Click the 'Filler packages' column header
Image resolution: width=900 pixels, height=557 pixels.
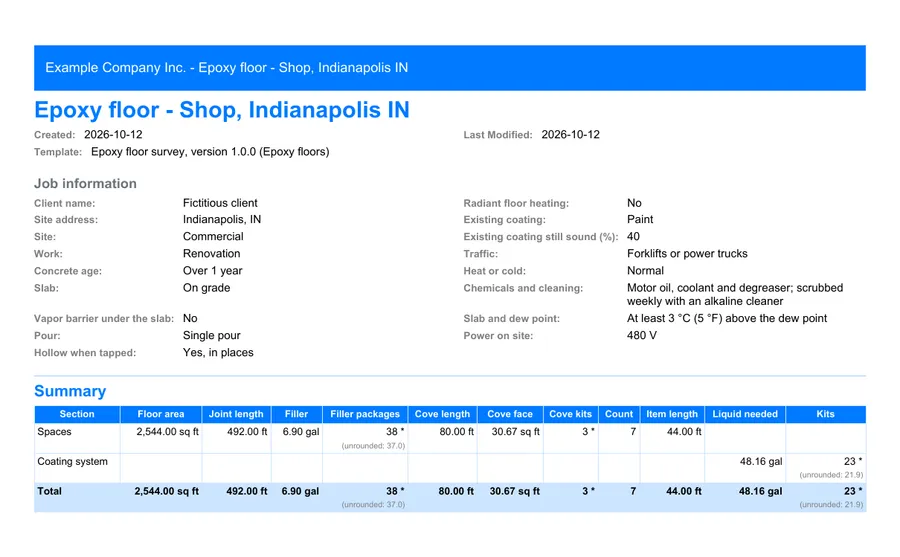click(x=365, y=414)
